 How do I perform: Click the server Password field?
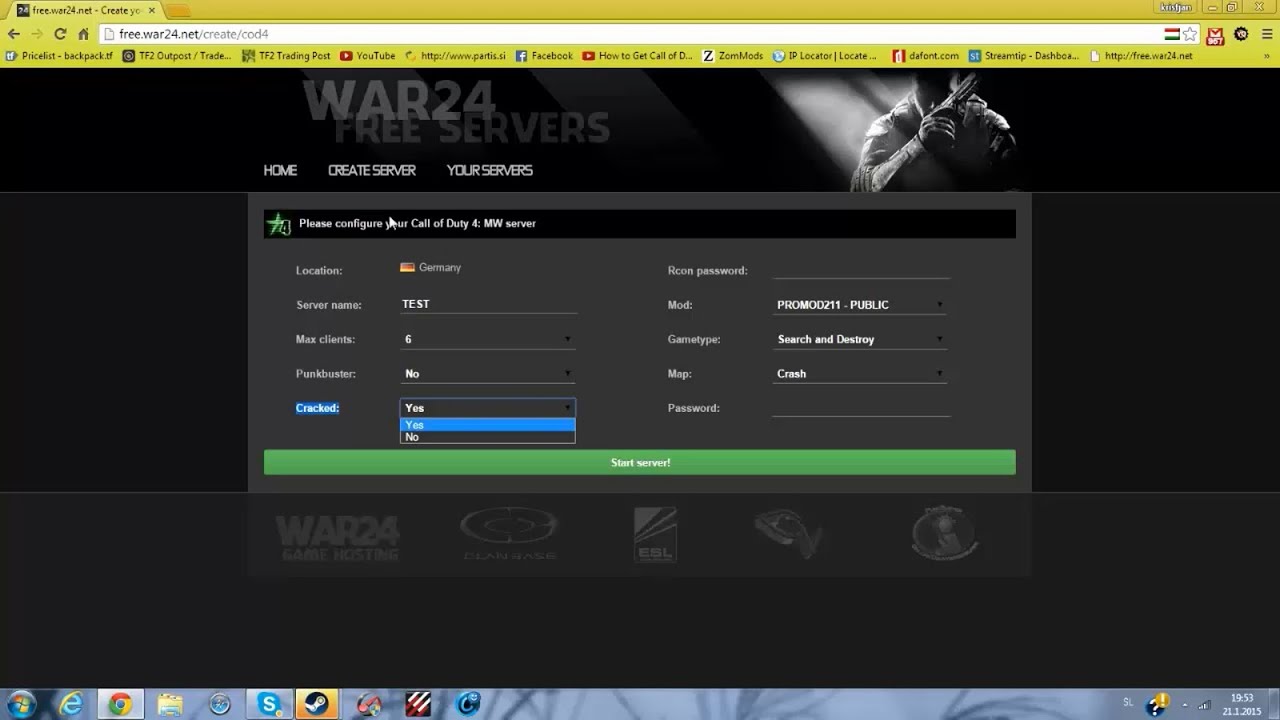pyautogui.click(x=860, y=407)
